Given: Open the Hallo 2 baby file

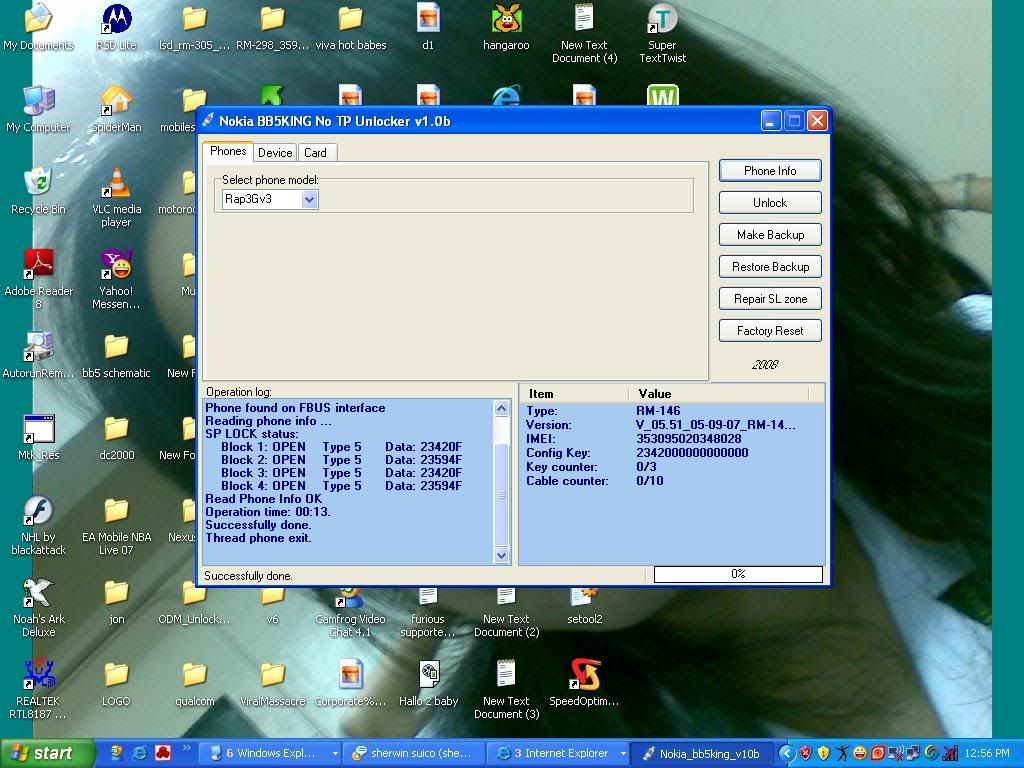Looking at the screenshot, I should coord(428,683).
